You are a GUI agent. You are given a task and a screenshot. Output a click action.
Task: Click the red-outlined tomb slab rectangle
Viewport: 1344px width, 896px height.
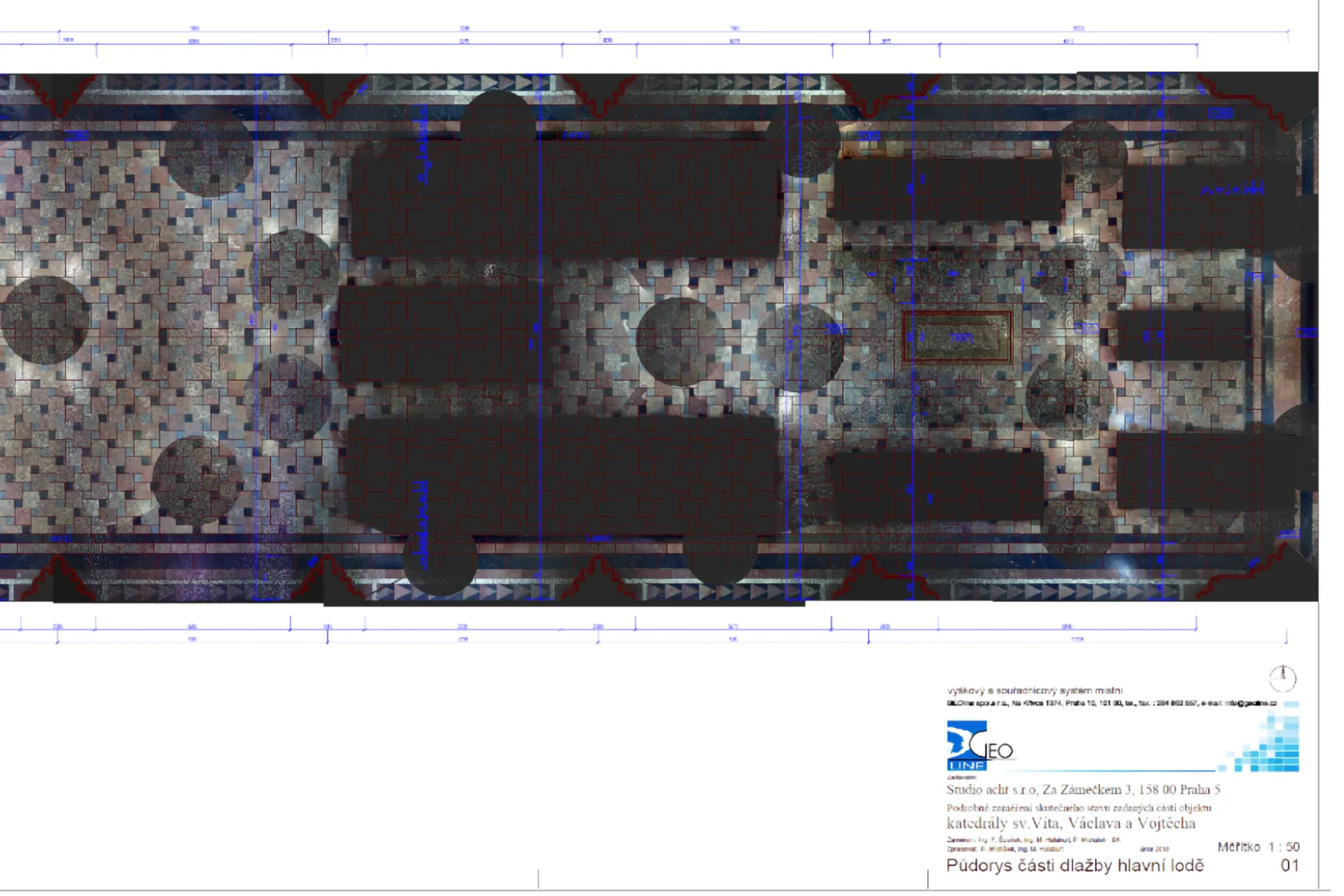pyautogui.click(x=957, y=337)
